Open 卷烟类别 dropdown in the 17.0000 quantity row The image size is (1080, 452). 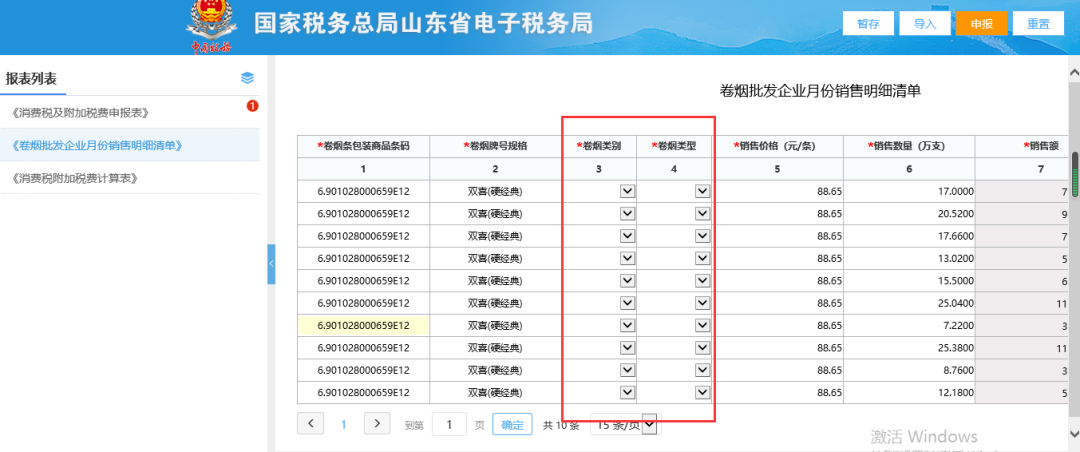tap(627, 192)
